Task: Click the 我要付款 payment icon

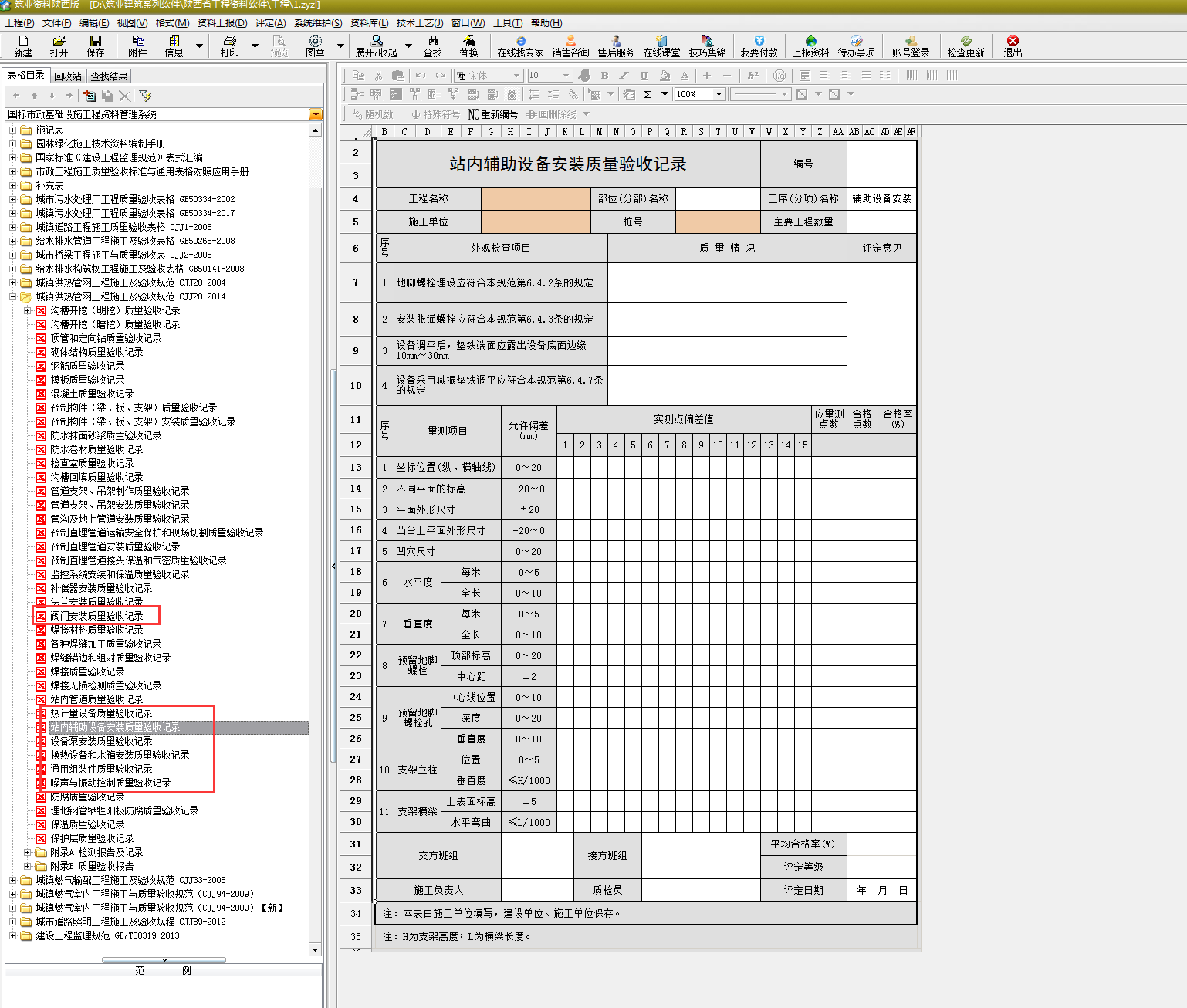Action: pyautogui.click(x=759, y=46)
